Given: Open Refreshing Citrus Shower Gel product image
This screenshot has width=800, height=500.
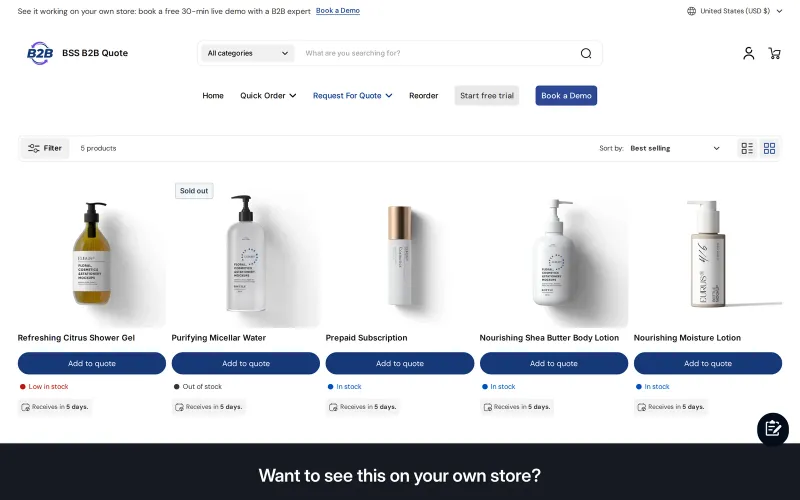Looking at the screenshot, I should 92,254.
